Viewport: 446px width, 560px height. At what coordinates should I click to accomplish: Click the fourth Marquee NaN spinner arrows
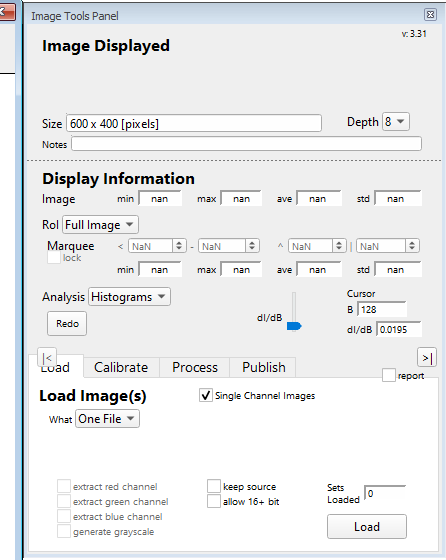pyautogui.click(x=412, y=246)
